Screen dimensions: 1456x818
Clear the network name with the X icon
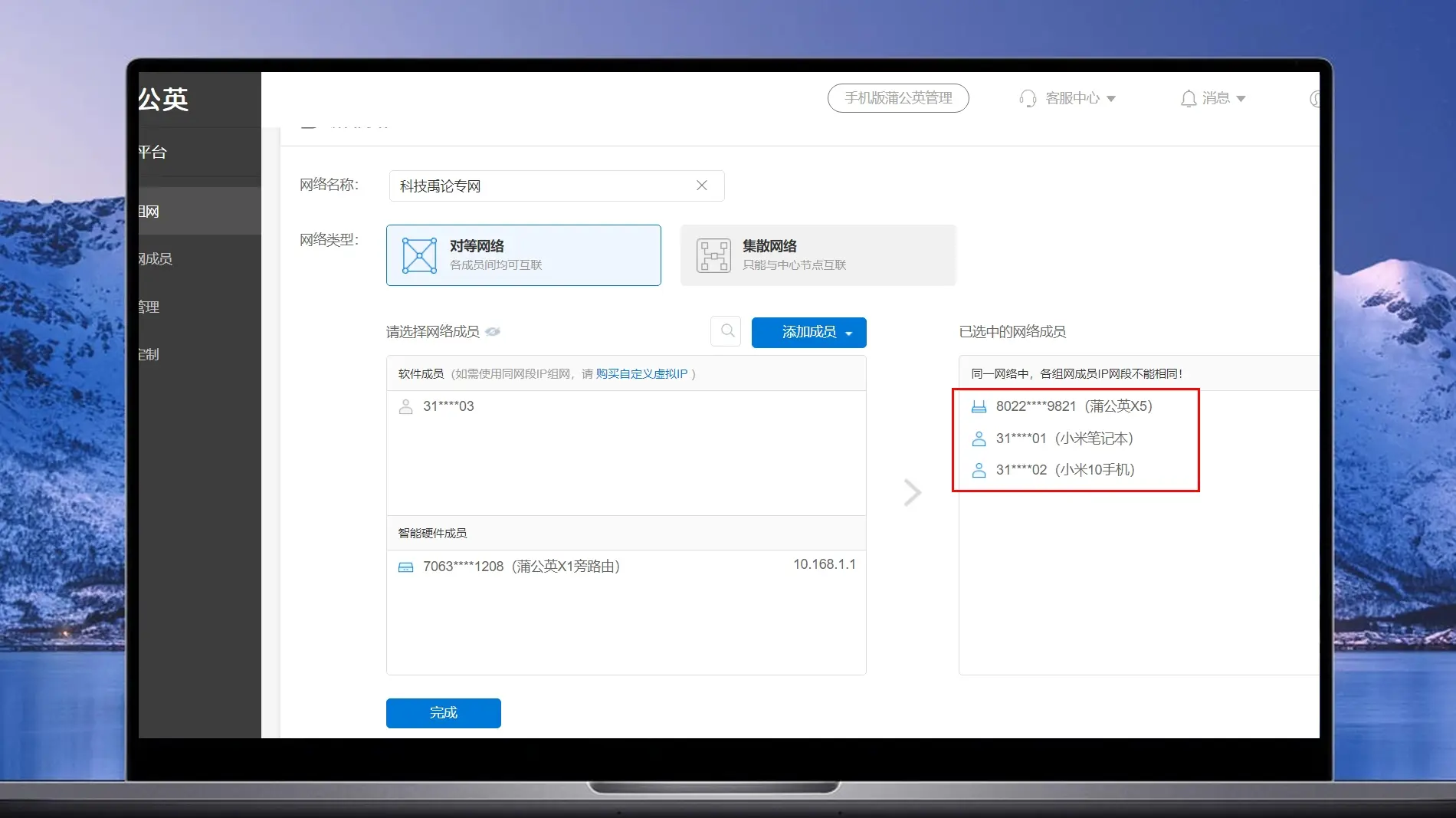[701, 186]
